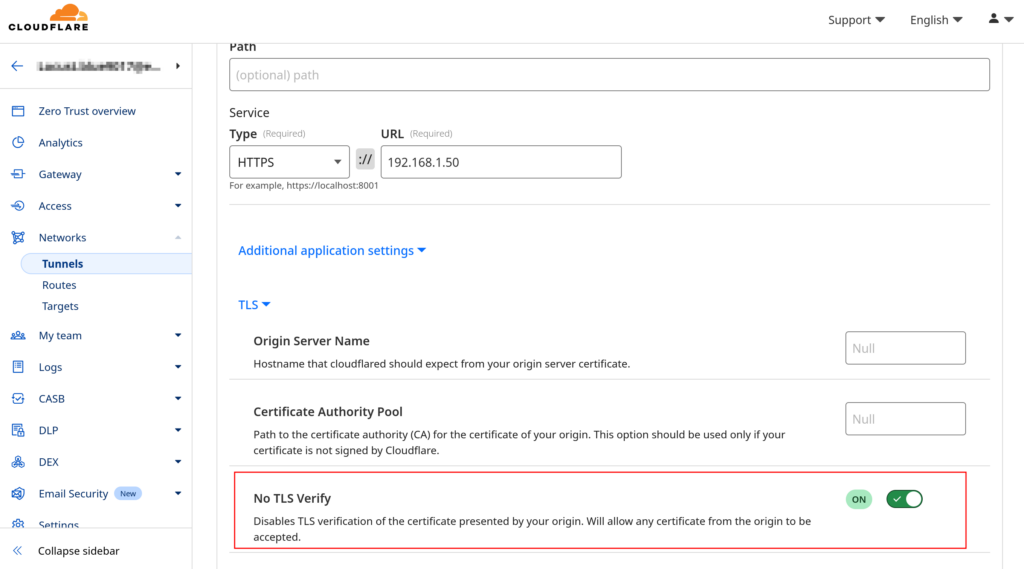The height and width of the screenshot is (569, 1024).
Task: Collapse the TLS settings section
Action: [x=254, y=304]
